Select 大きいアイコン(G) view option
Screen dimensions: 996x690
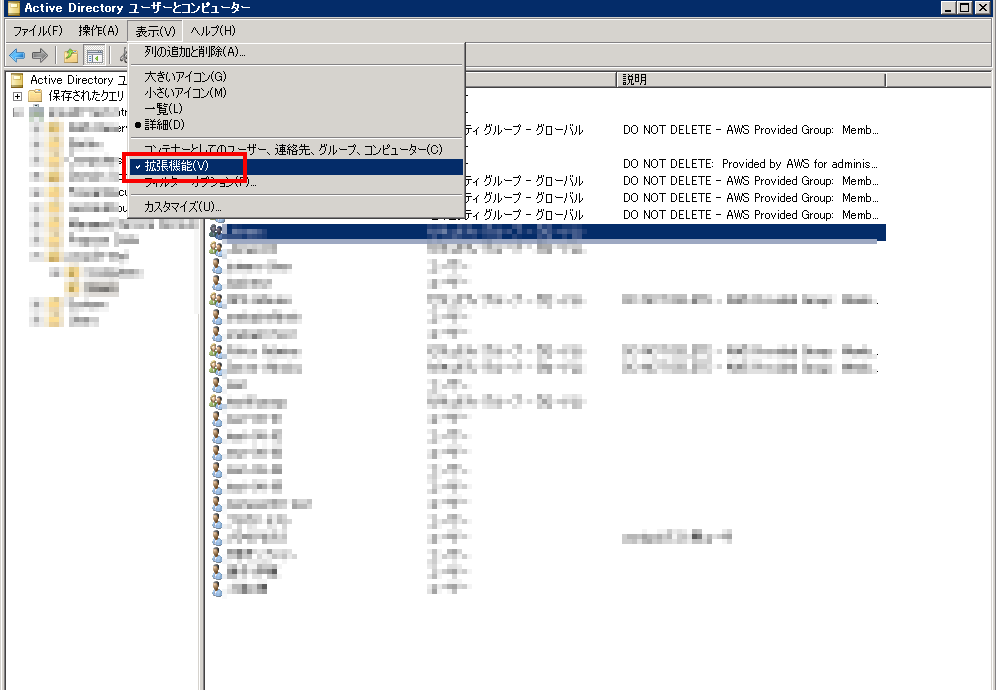click(185, 77)
